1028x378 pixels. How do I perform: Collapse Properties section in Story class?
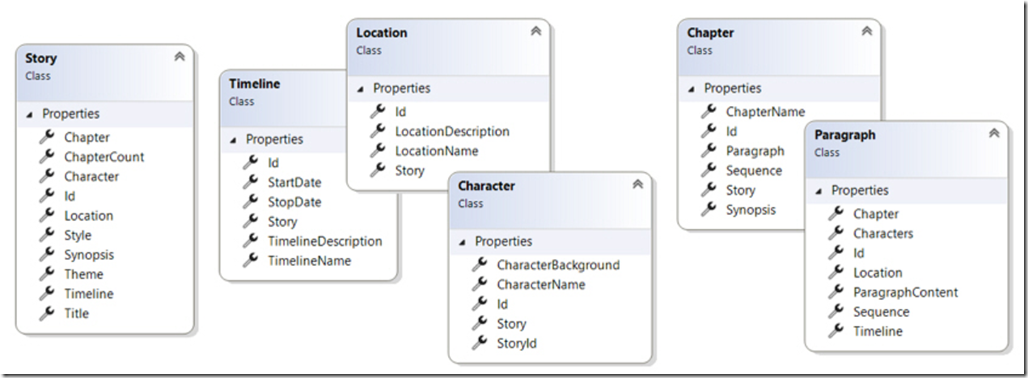click(30, 114)
